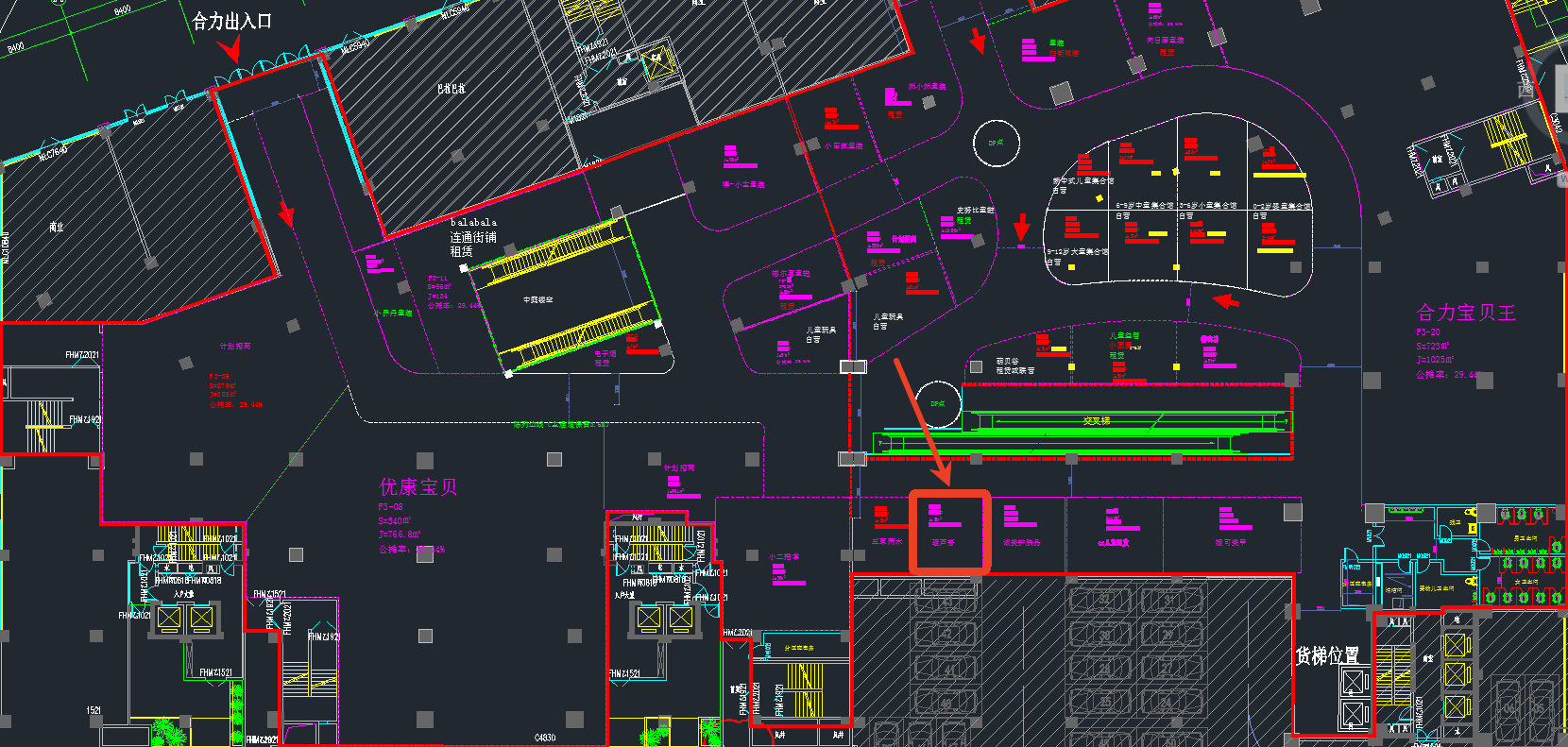Screen dimensions: 1568x747
Task: Click the 萌贝谷 租赁或联营 label
Action: (1014, 365)
